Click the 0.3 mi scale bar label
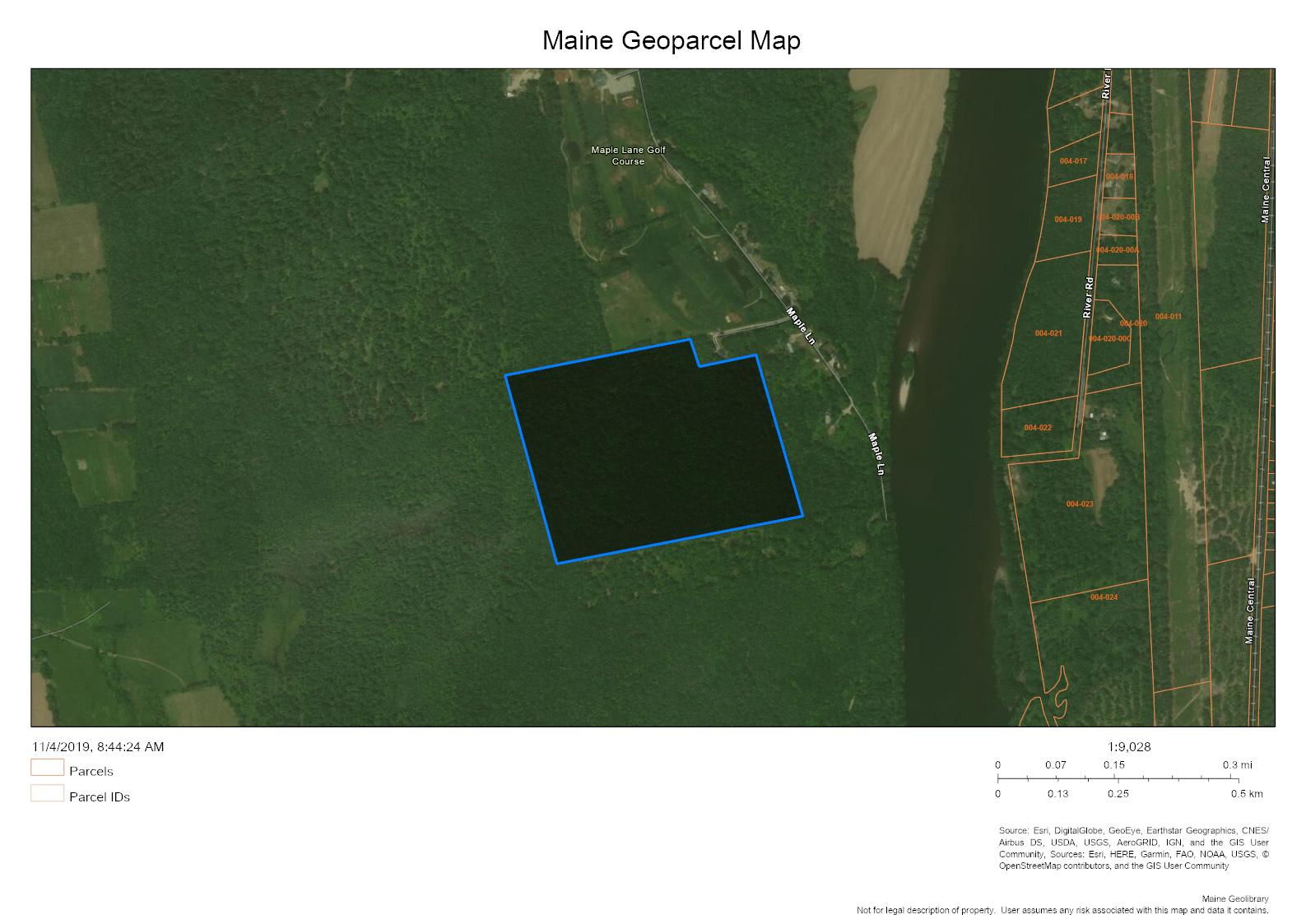 (x=1237, y=765)
